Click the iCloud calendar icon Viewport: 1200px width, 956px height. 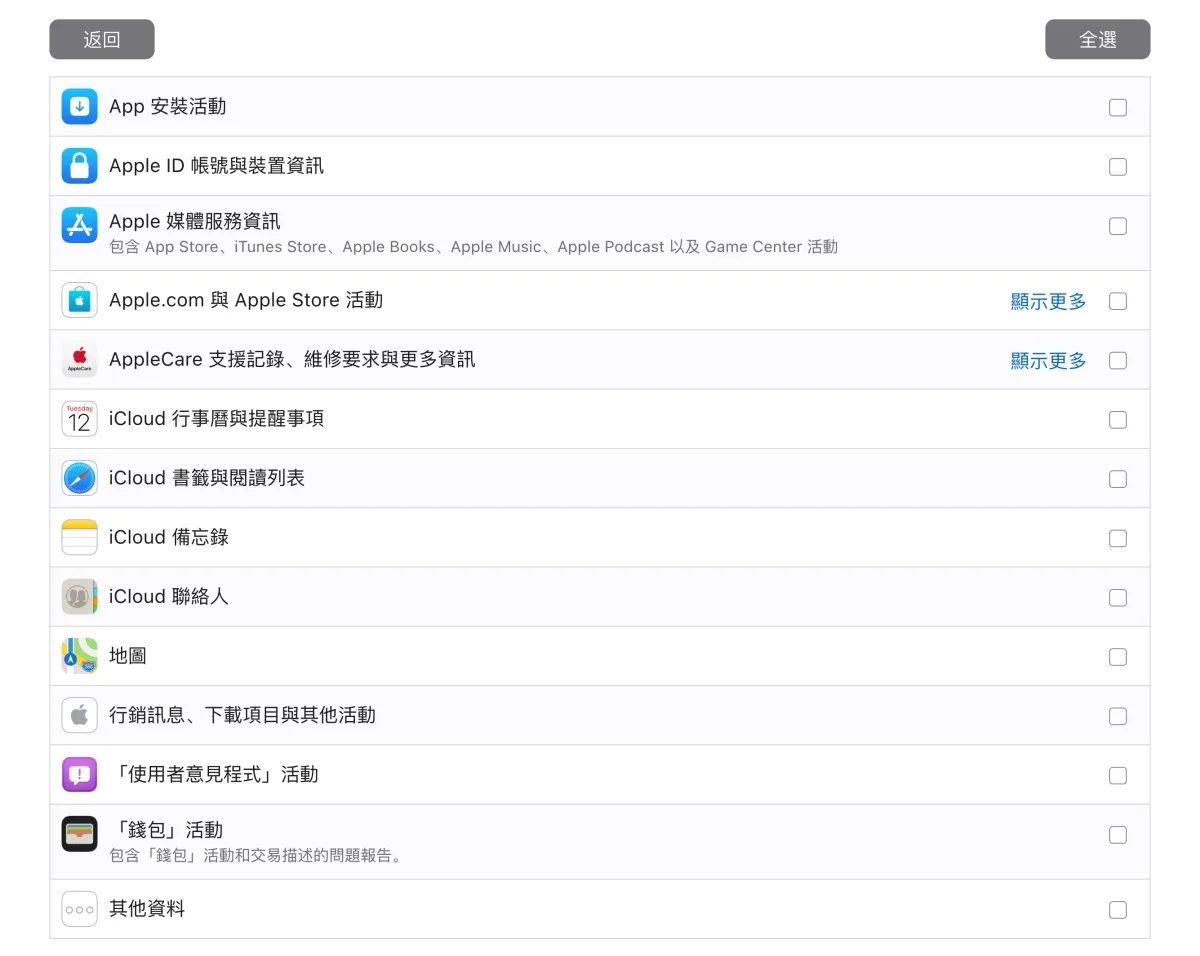click(x=79, y=419)
